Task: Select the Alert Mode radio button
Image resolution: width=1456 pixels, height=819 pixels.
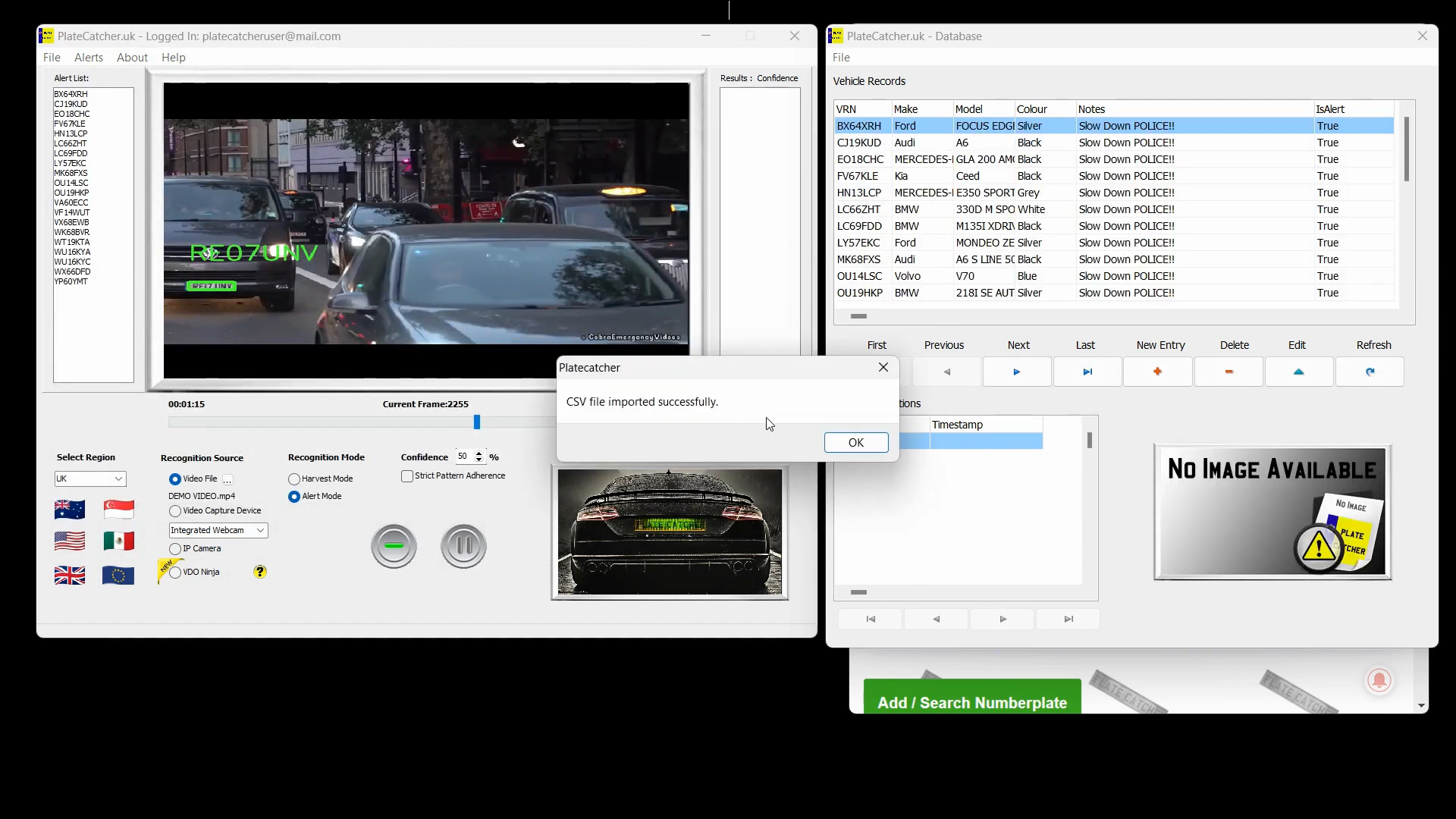Action: (x=294, y=497)
